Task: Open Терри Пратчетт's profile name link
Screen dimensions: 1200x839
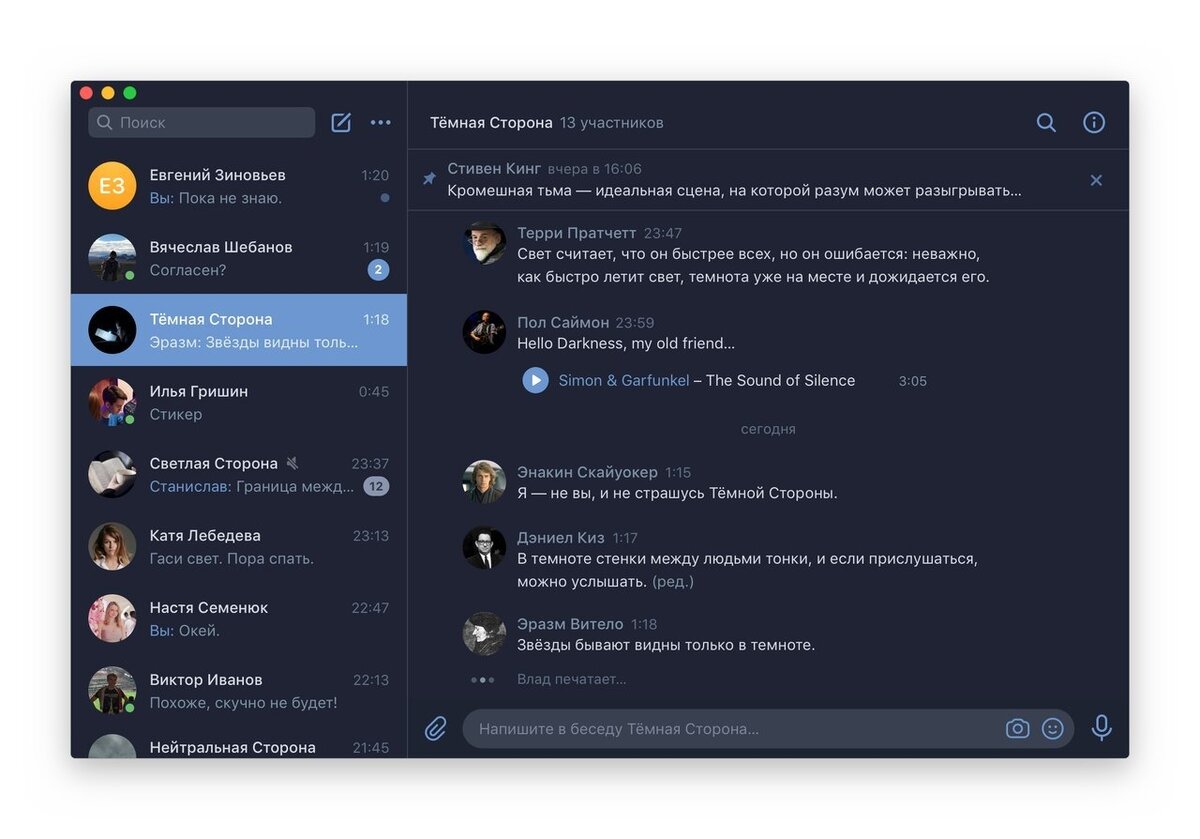Action: click(x=577, y=233)
